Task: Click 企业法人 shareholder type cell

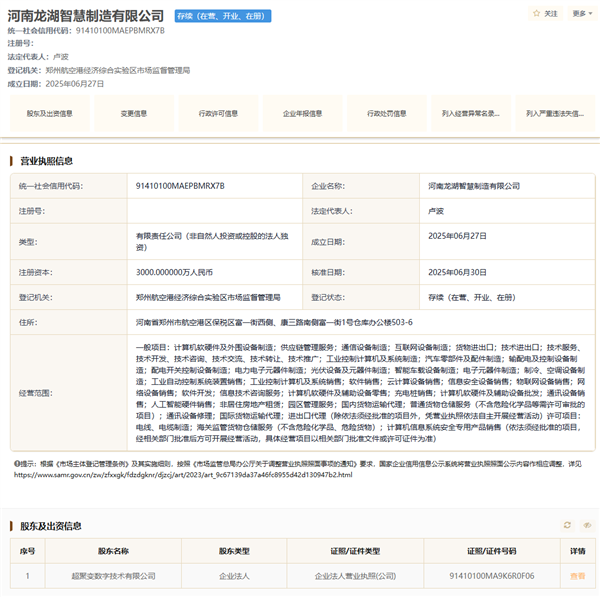Action: pyautogui.click(x=234, y=576)
